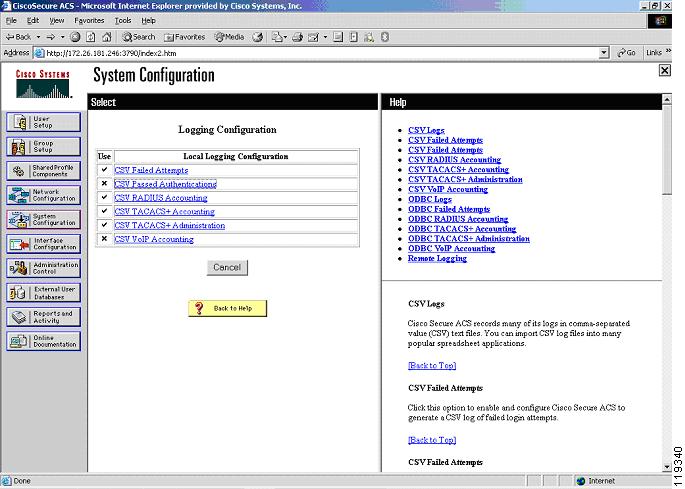This screenshot has height=489, width=685.
Task: Open the Edit menu
Action: 33,21
